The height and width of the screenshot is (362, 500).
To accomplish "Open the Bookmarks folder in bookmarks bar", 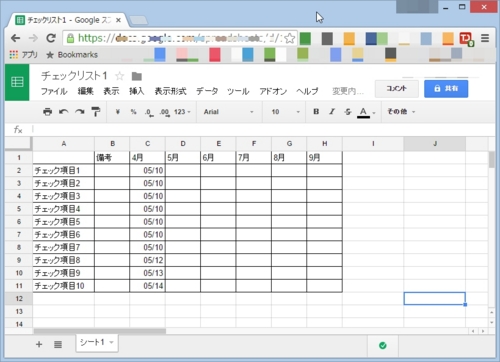I will click(72, 55).
